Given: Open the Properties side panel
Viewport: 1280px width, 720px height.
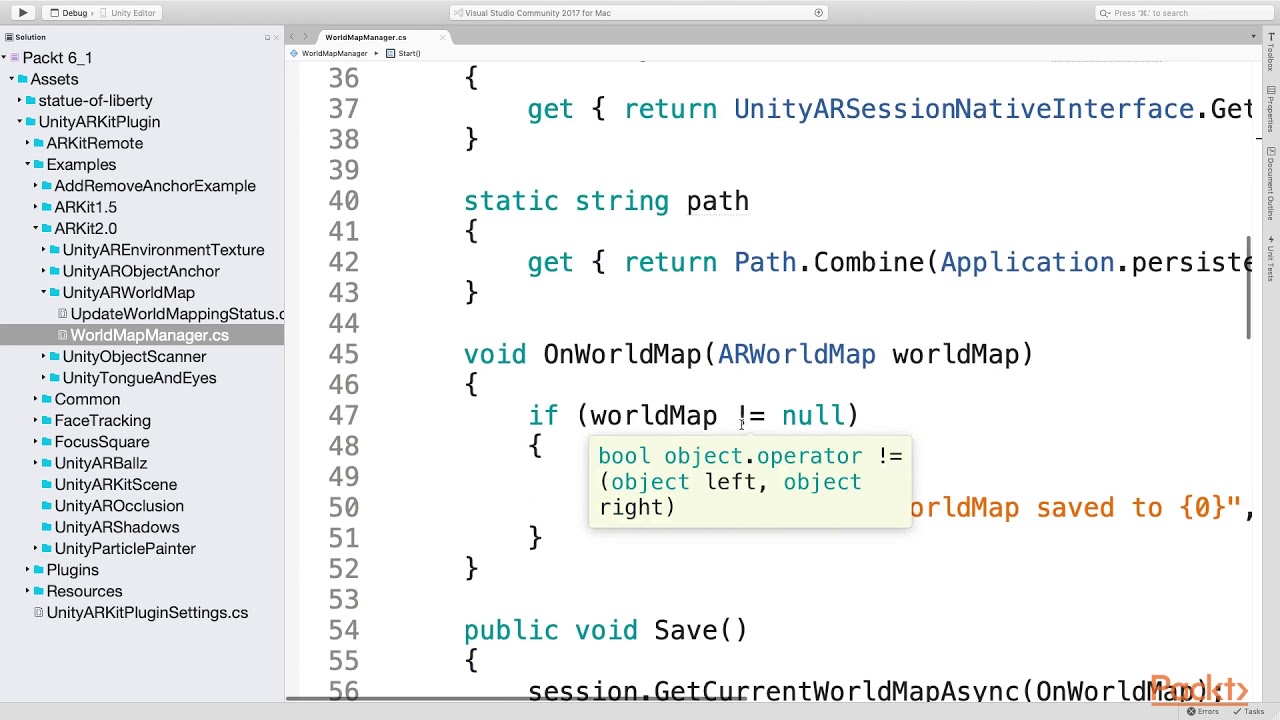Looking at the screenshot, I should [1271, 111].
